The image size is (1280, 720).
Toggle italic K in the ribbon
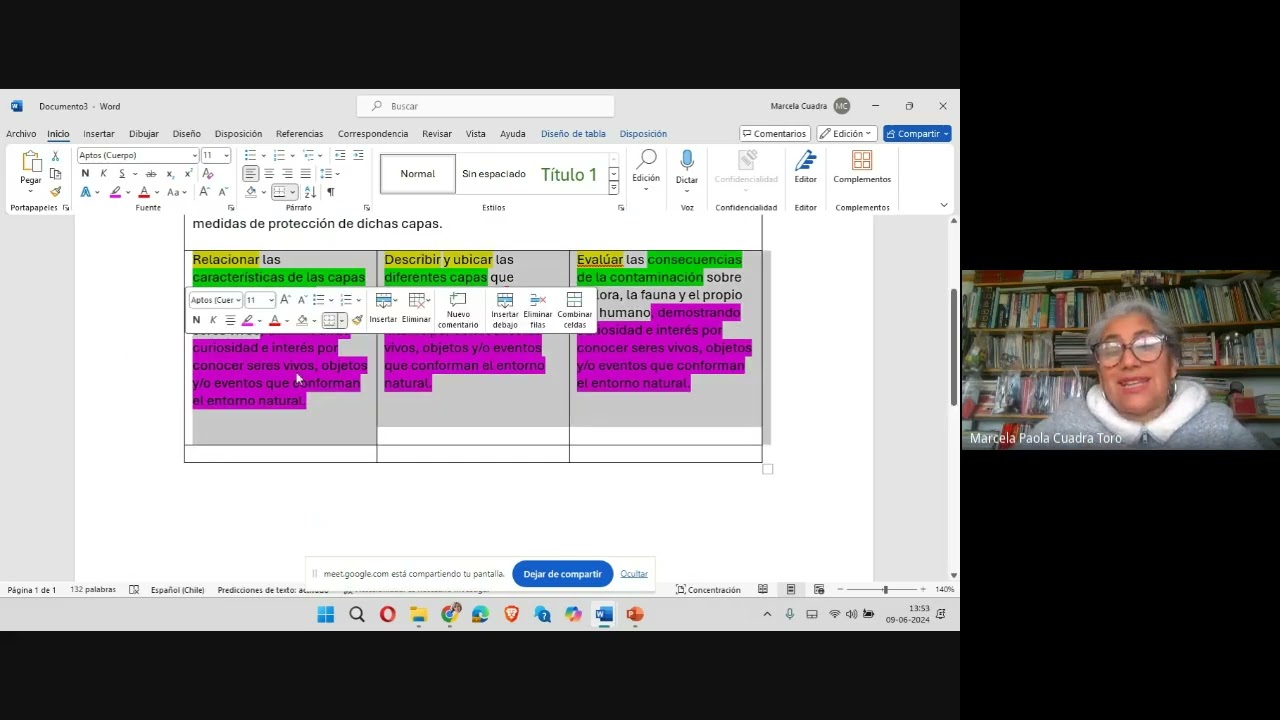(x=103, y=174)
